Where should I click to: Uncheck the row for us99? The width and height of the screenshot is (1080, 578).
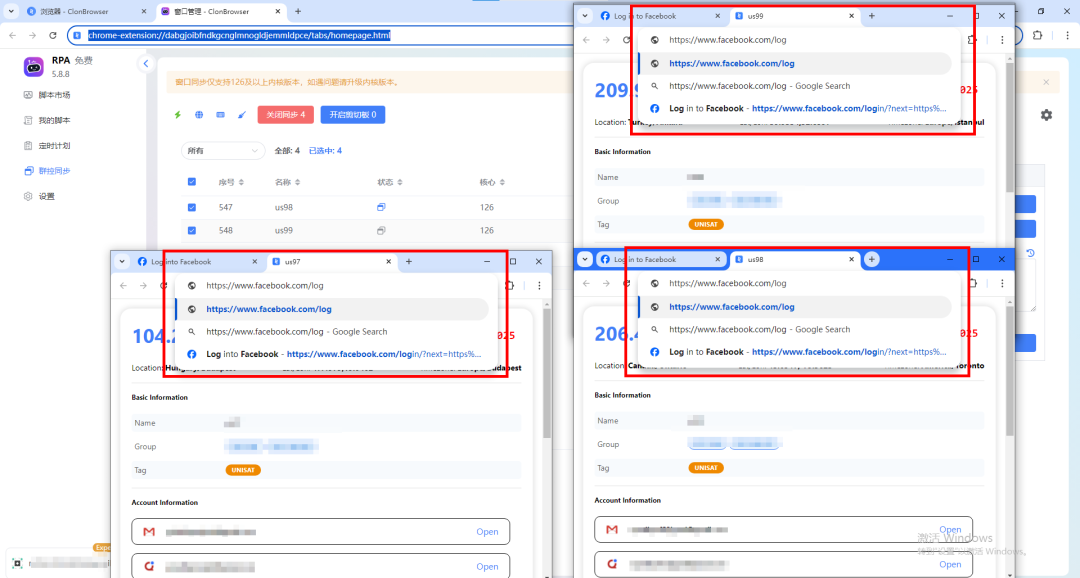[191, 230]
